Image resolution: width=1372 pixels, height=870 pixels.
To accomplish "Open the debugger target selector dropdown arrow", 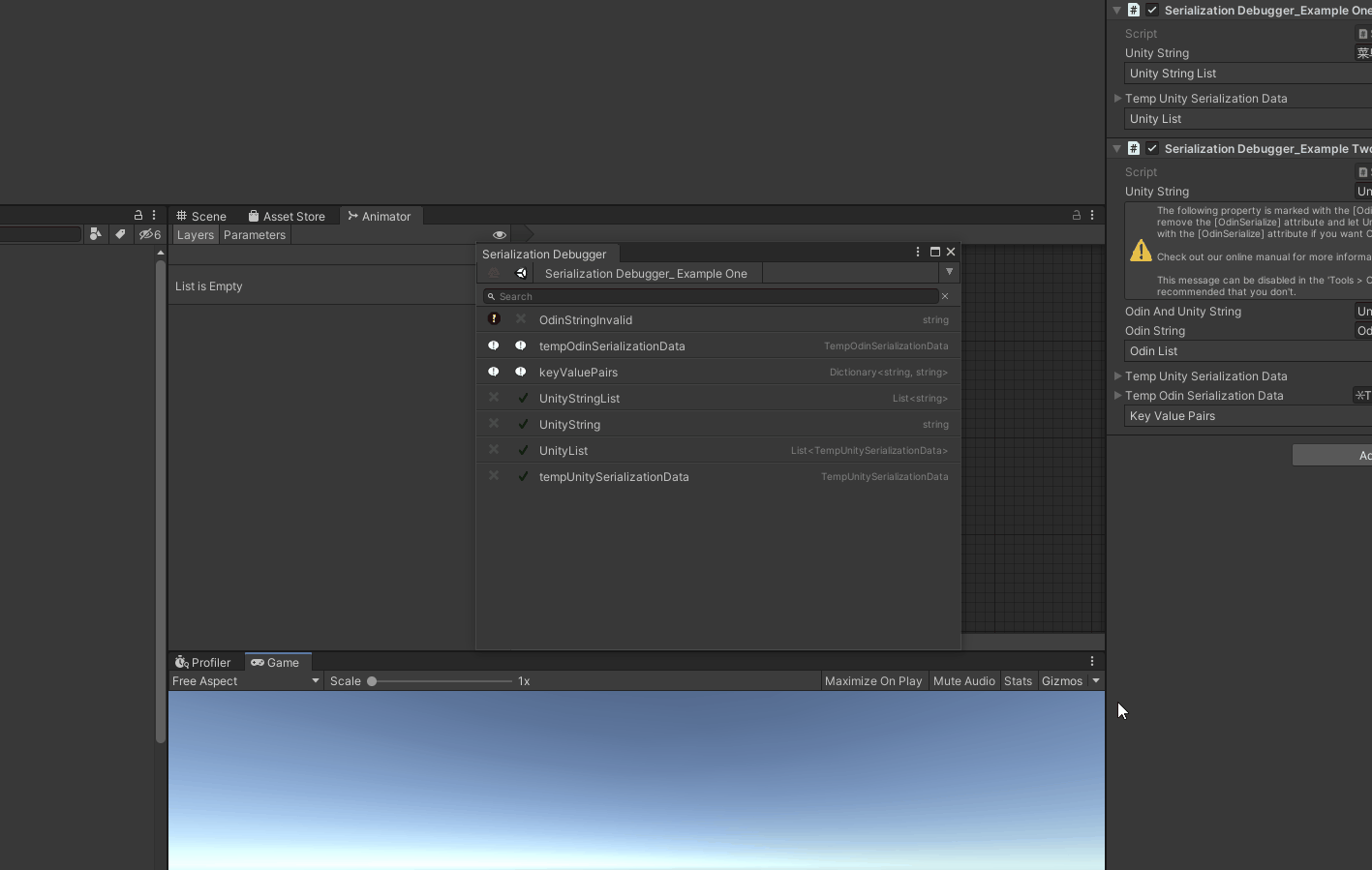I will [x=949, y=272].
